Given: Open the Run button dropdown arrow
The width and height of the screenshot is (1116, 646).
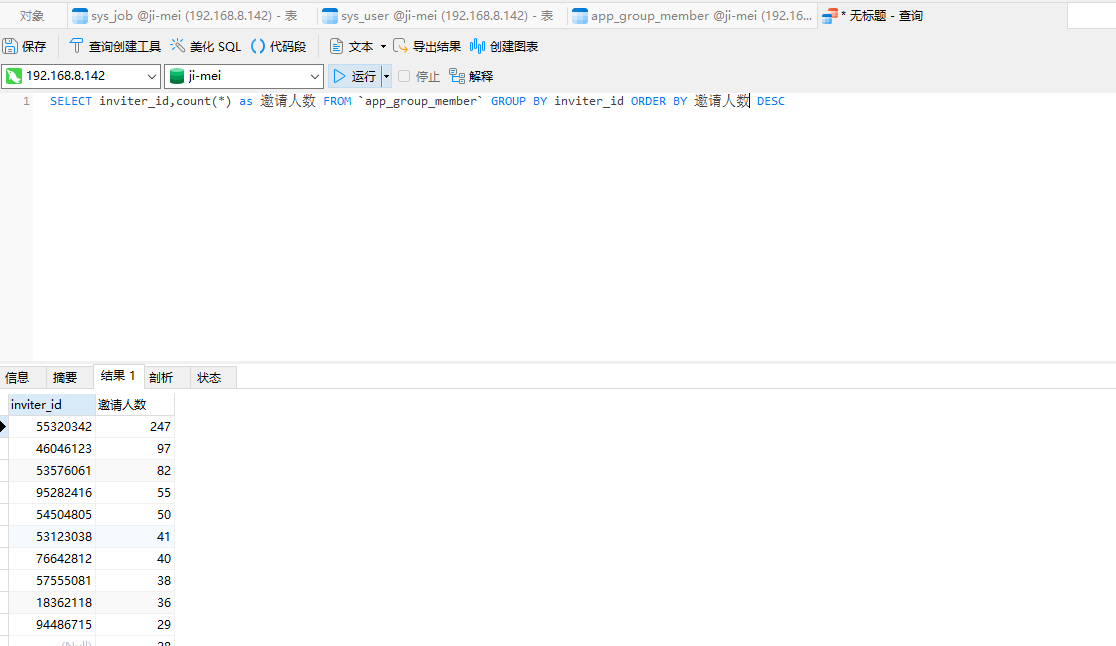Looking at the screenshot, I should point(387,76).
